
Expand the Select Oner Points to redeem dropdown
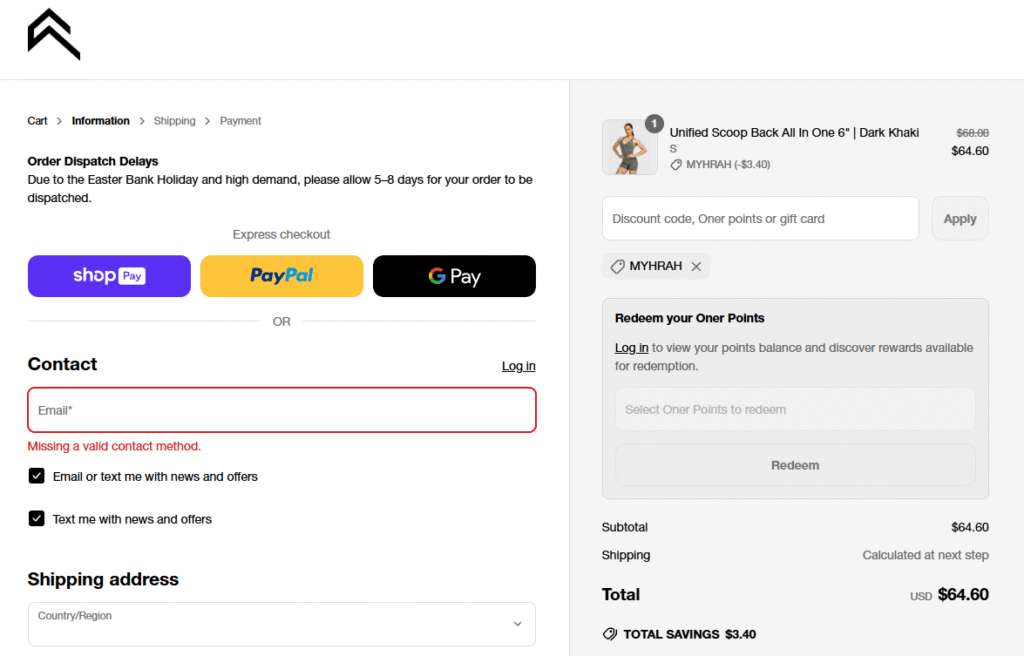point(795,409)
